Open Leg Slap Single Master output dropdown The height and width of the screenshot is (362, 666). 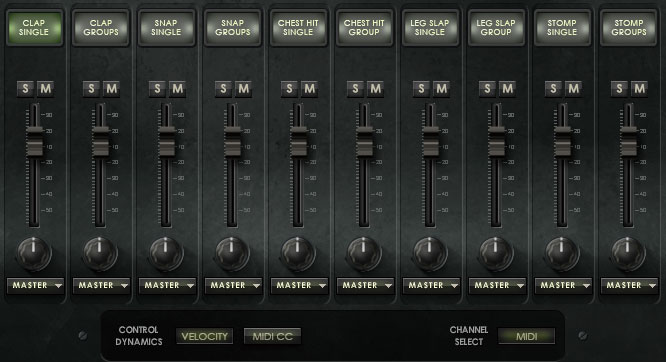point(431,286)
